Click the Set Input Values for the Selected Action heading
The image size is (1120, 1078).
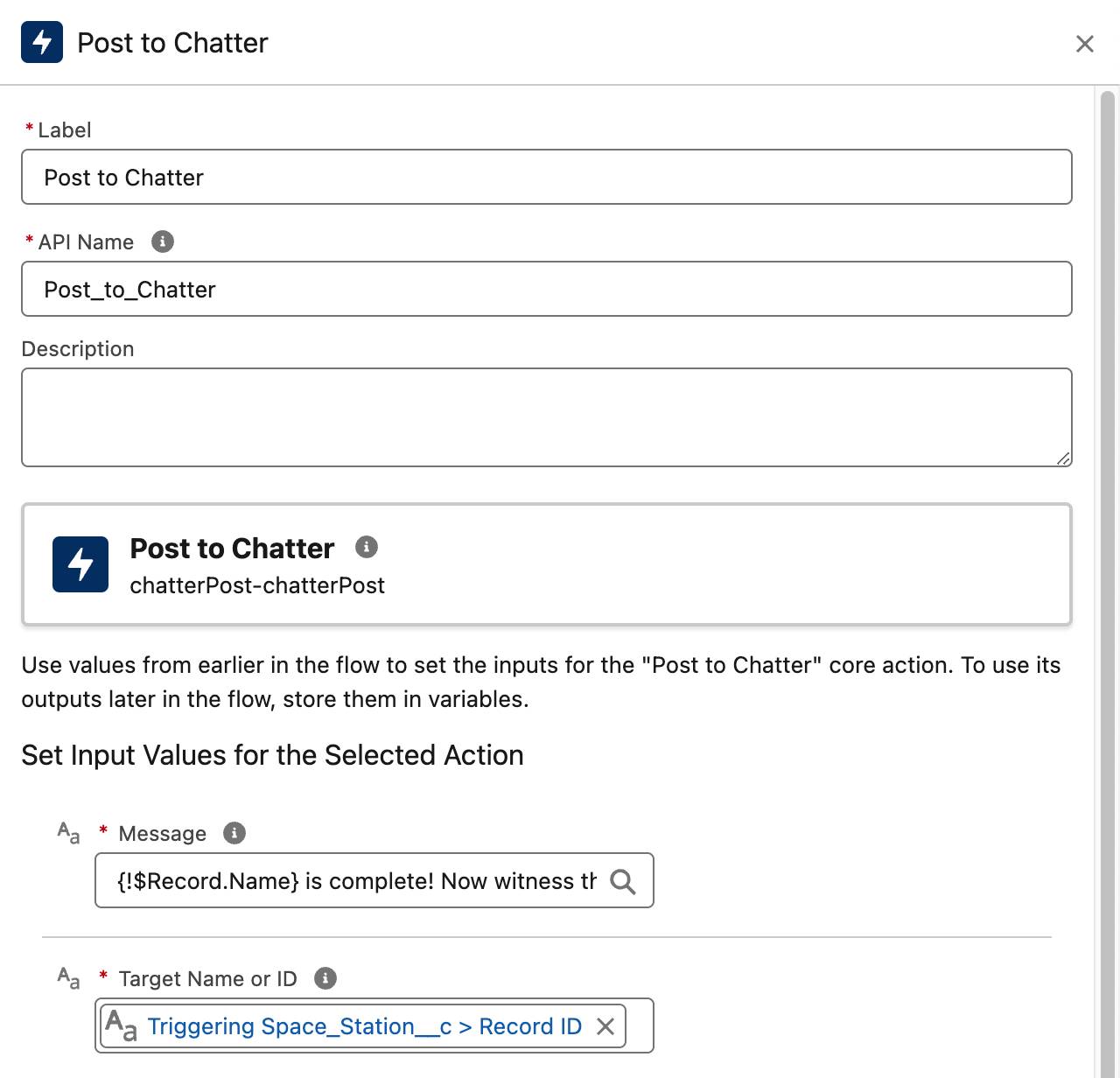click(272, 755)
